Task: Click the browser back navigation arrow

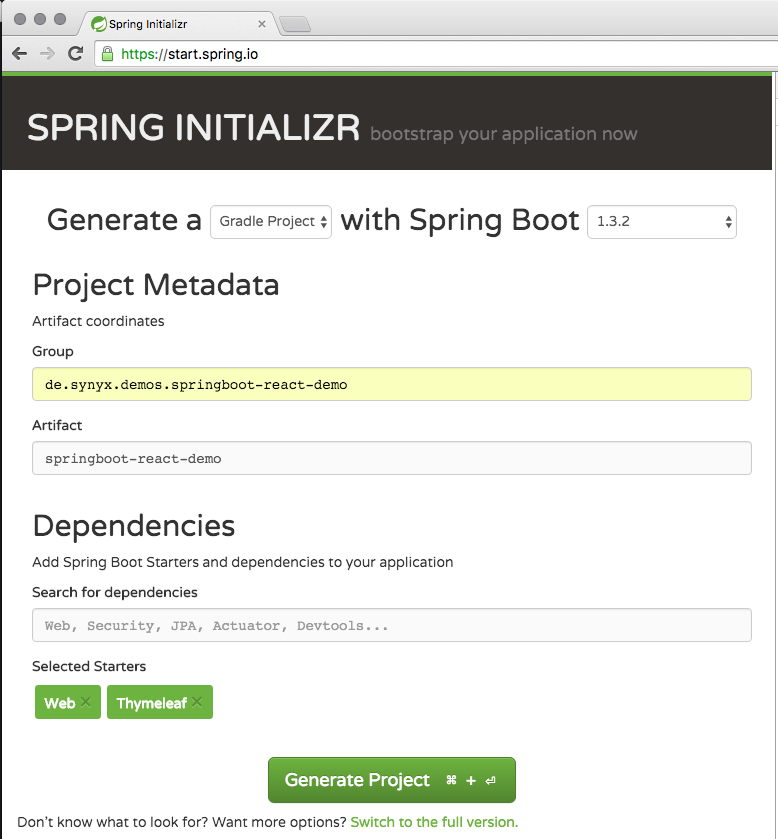Action: click(x=19, y=53)
